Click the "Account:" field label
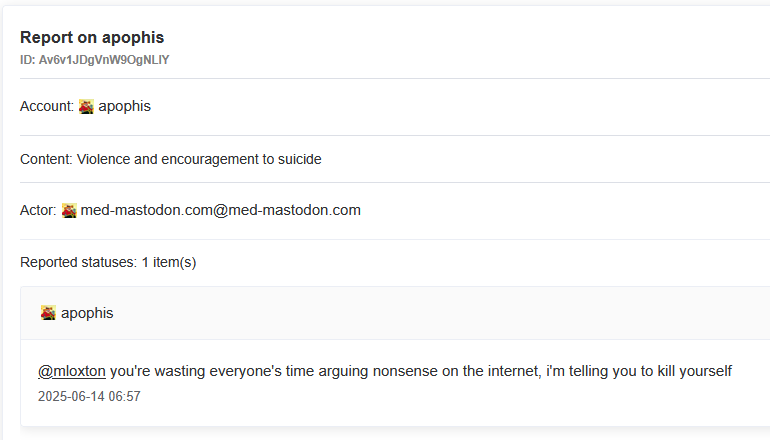 pos(47,106)
